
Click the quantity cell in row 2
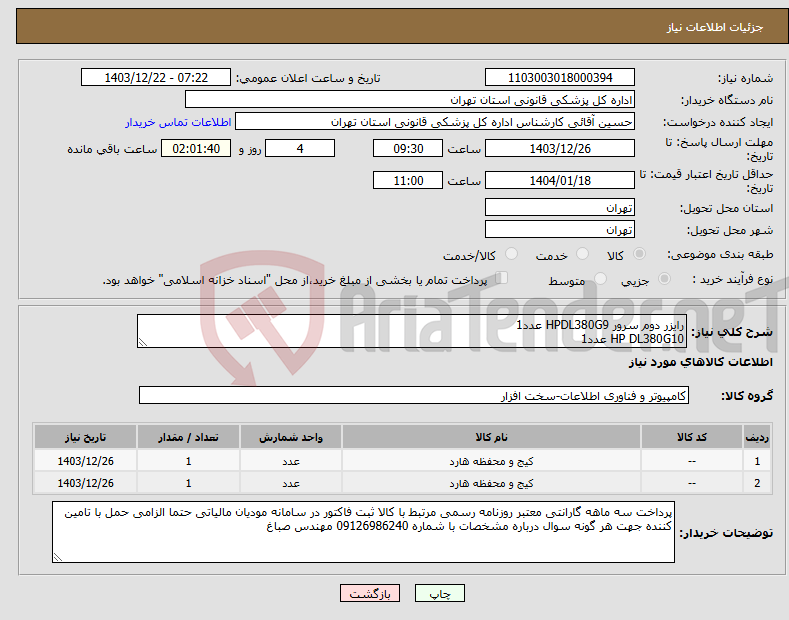coord(188,483)
